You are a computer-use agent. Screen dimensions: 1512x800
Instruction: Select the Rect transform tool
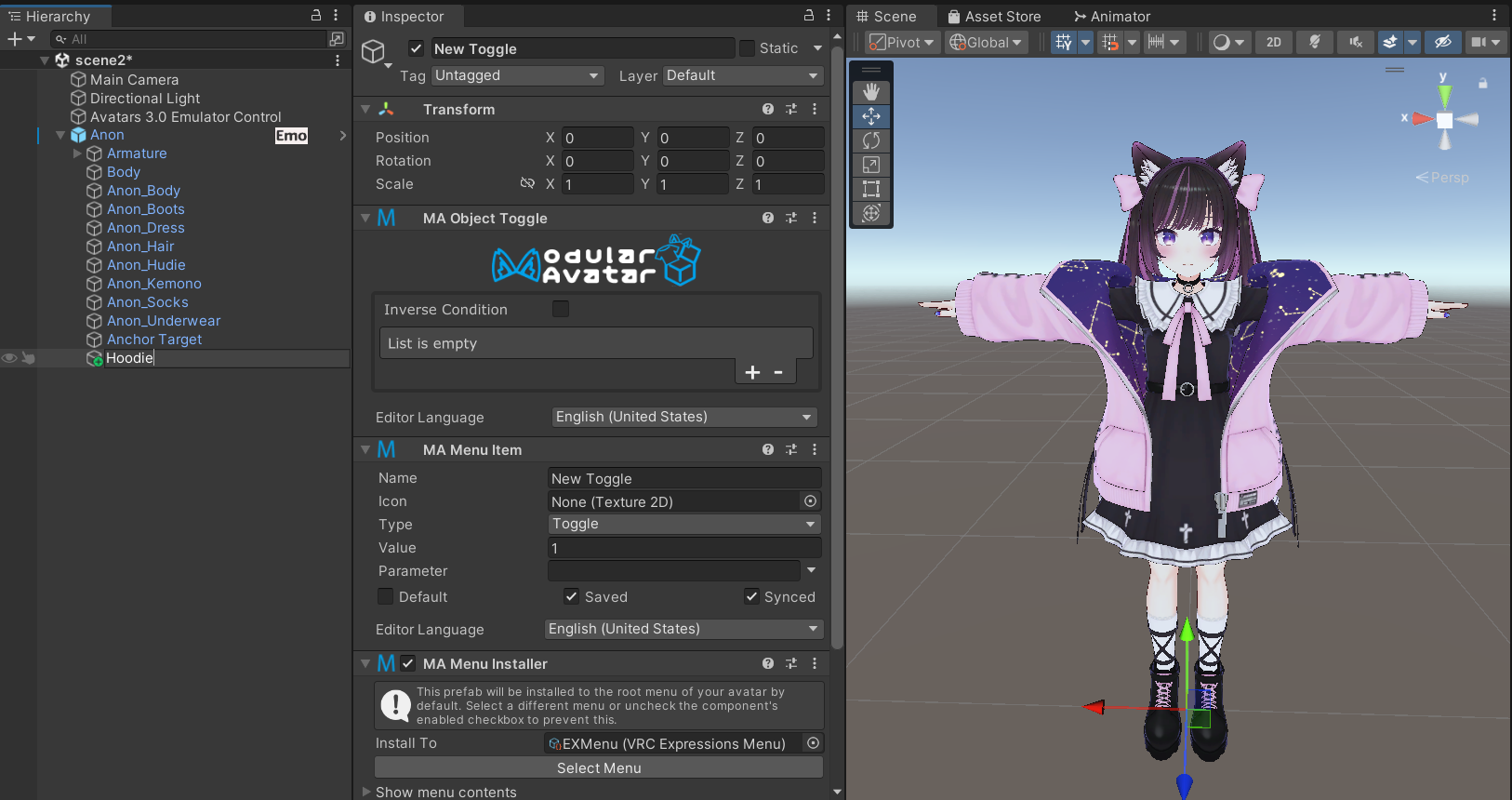[871, 188]
